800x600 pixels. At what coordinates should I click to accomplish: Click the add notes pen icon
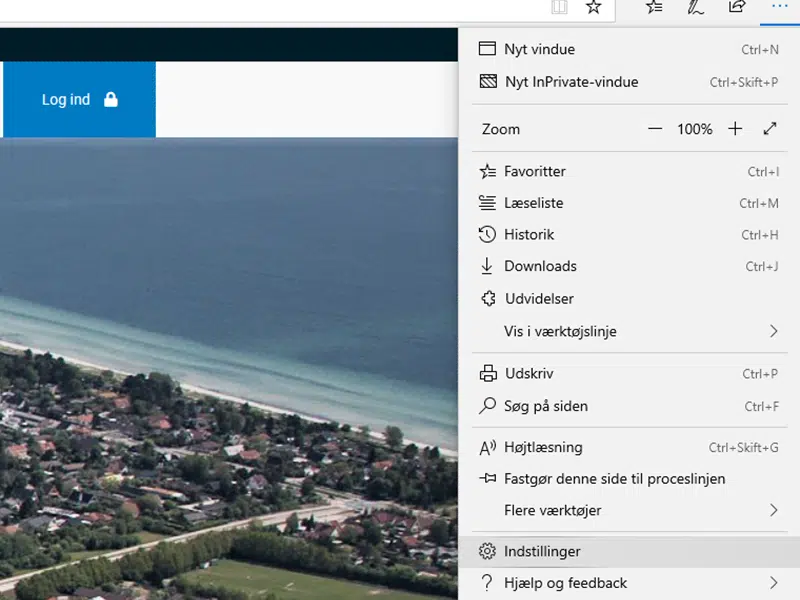[696, 7]
